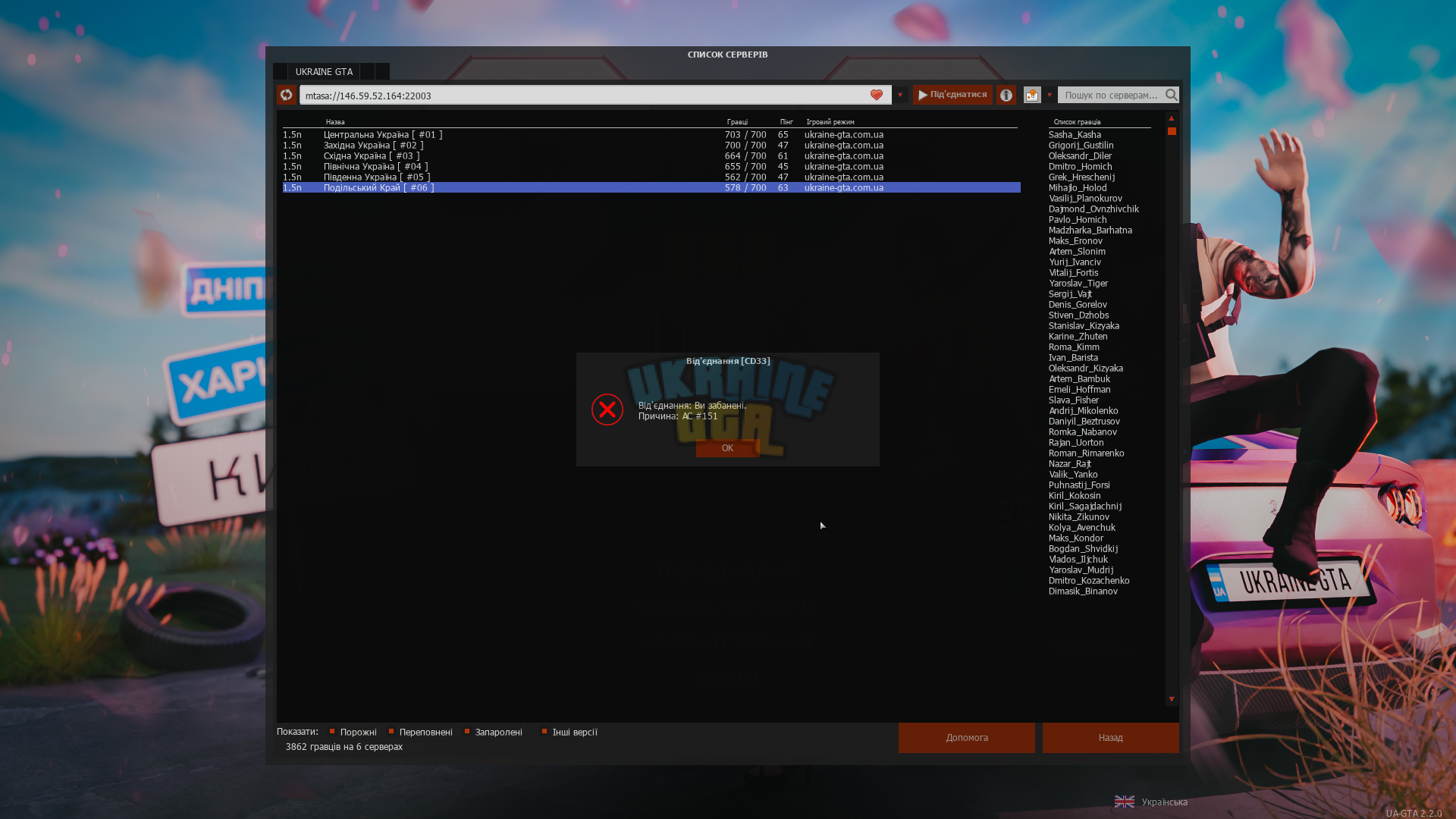The height and width of the screenshot is (819, 1456).
Task: Click player Dmitro_Kozachenko in player list
Action: point(1089,580)
